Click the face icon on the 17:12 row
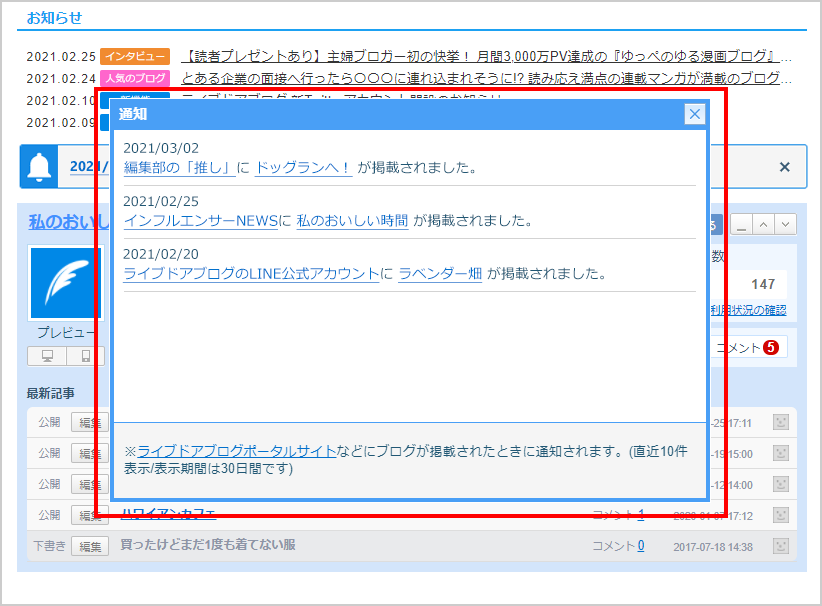The height and width of the screenshot is (606, 822). [x=781, y=515]
